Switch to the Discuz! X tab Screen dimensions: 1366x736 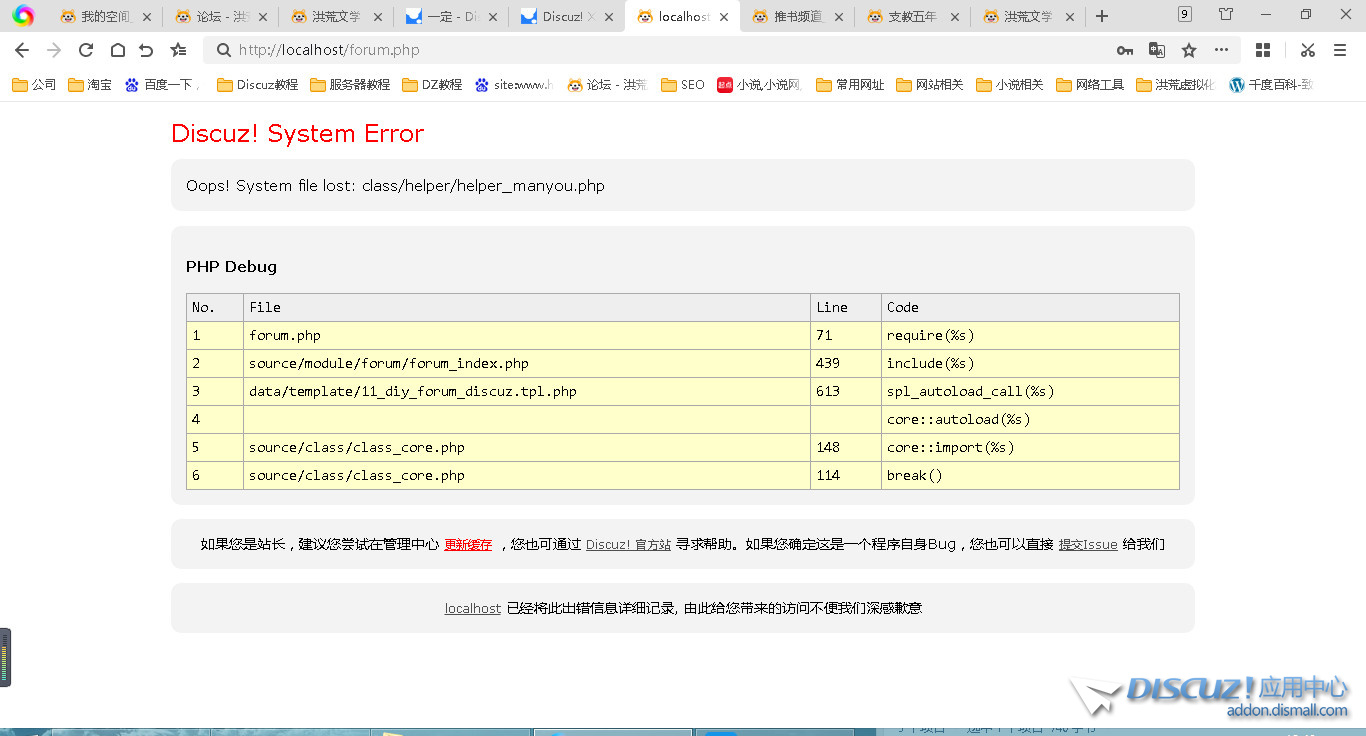point(568,17)
